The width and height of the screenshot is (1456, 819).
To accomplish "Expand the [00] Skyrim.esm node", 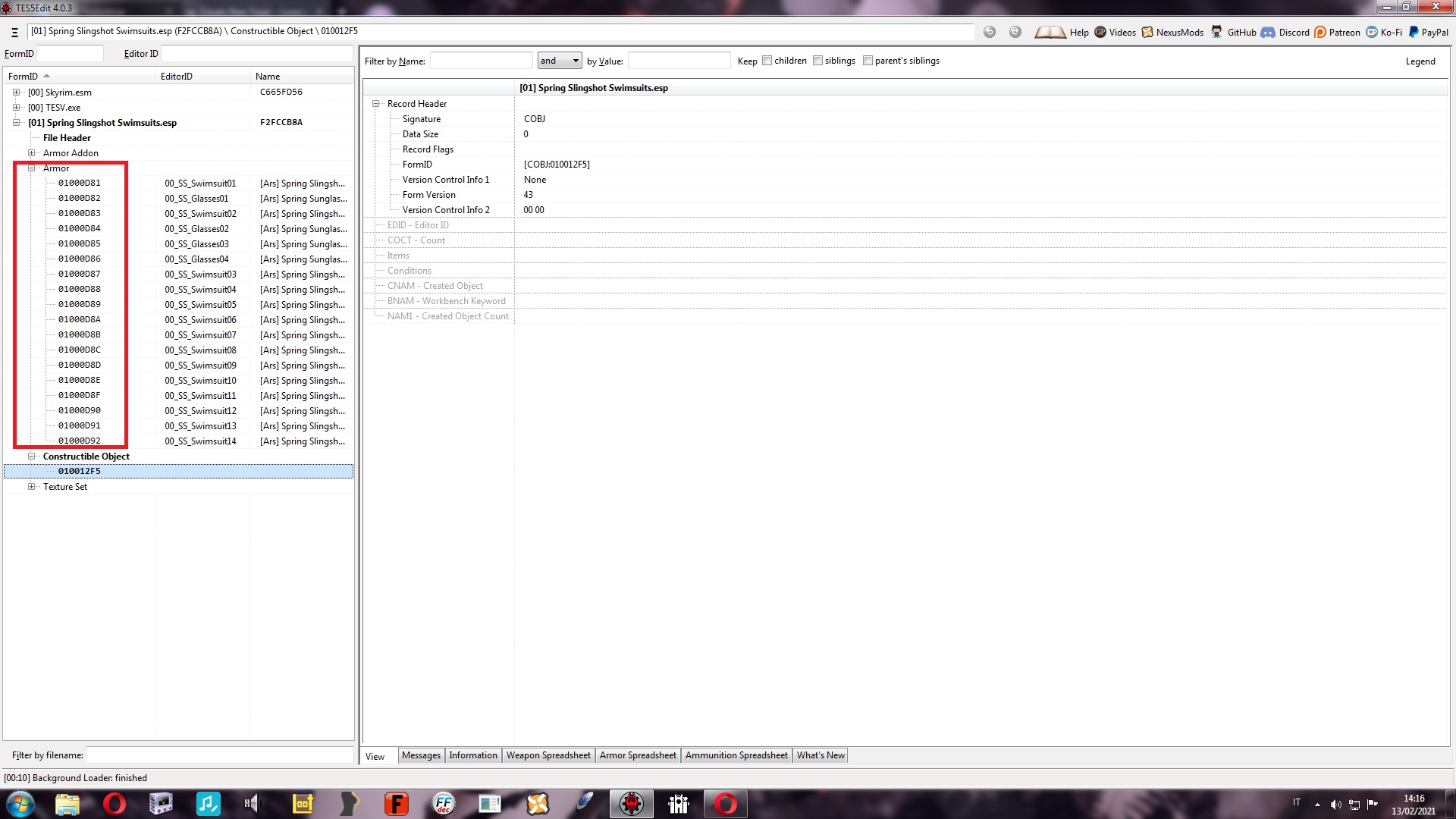I will tap(16, 93).
